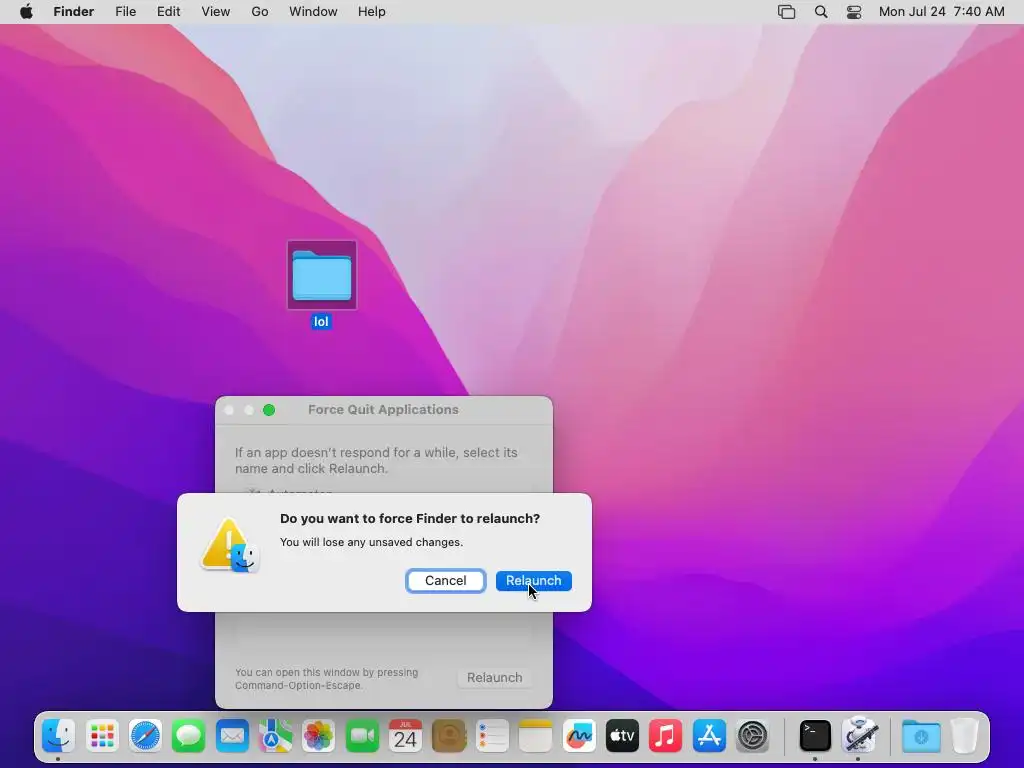Open App Store in the Dock
Image resolution: width=1024 pixels, height=768 pixels.
709,735
